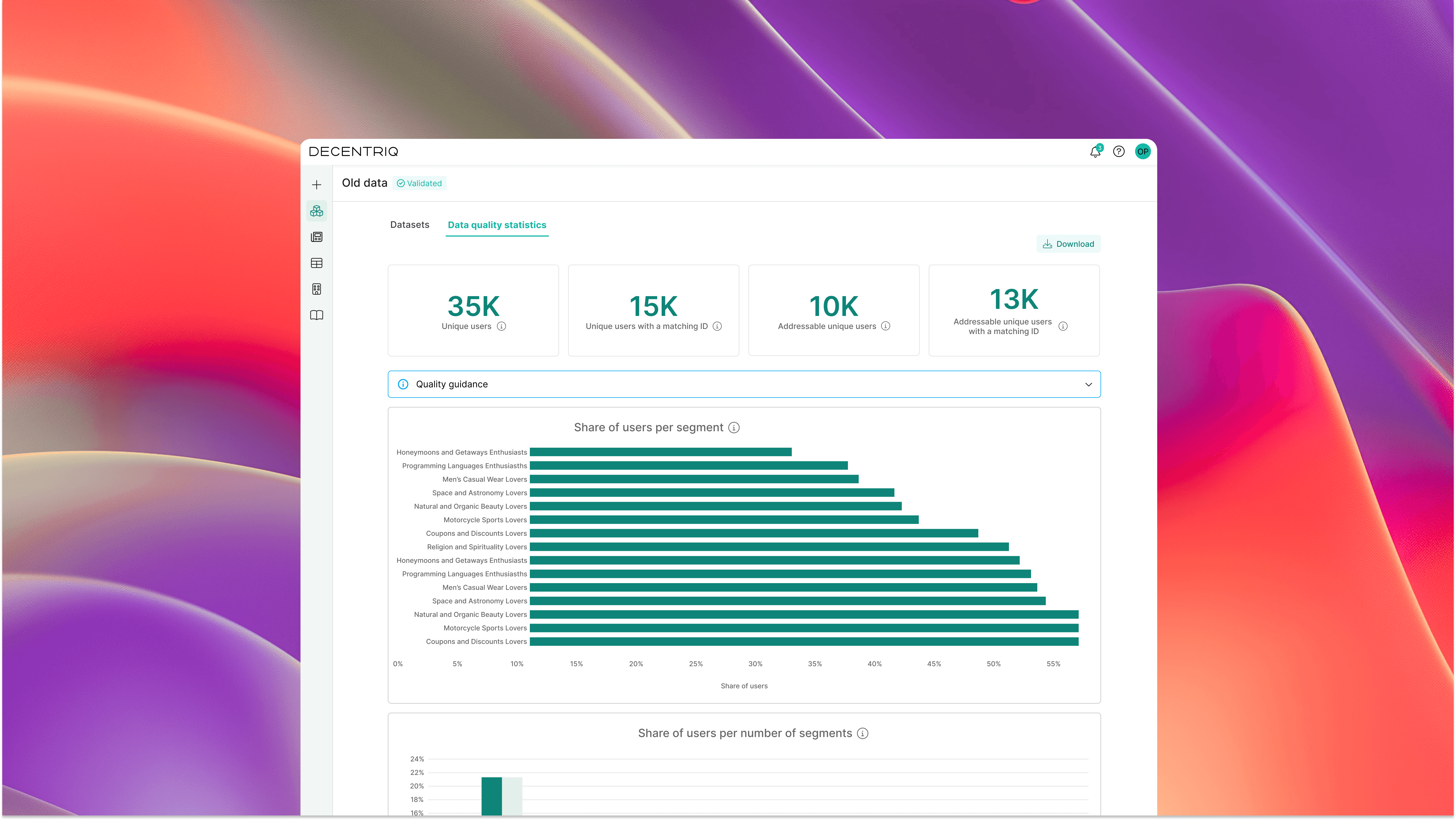Switch to the Datasets tab
The height and width of the screenshot is (820, 1456).
[x=409, y=225]
